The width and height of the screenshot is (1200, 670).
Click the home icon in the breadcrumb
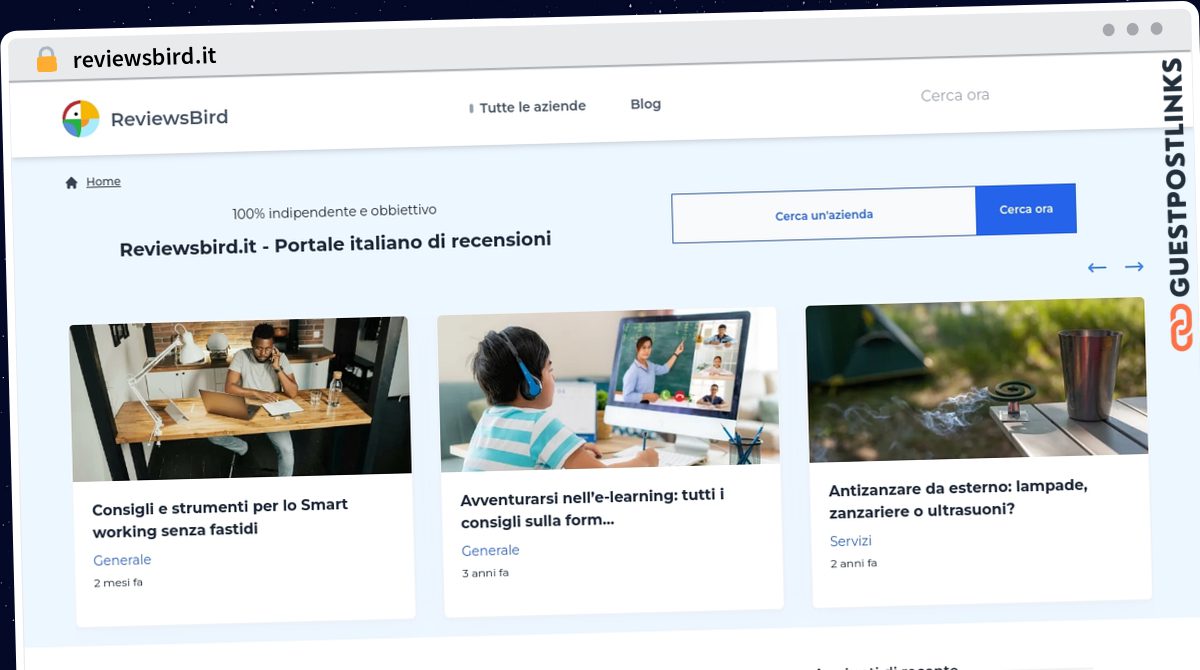point(71,183)
